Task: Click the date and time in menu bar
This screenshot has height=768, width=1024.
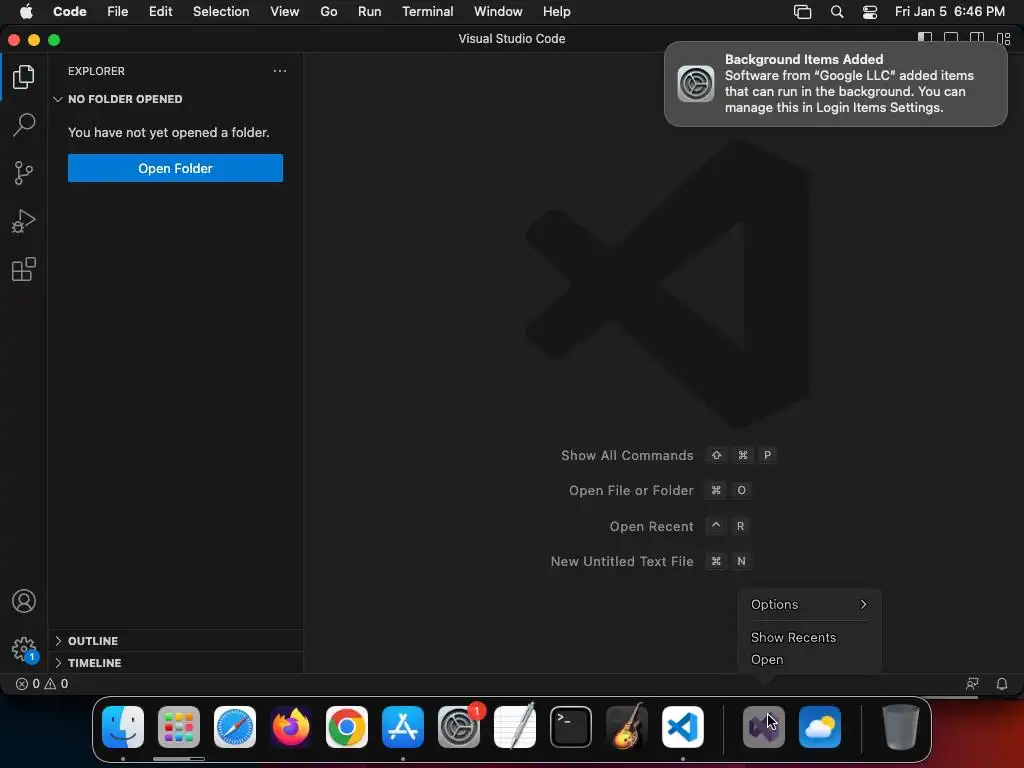Action: coord(950,12)
